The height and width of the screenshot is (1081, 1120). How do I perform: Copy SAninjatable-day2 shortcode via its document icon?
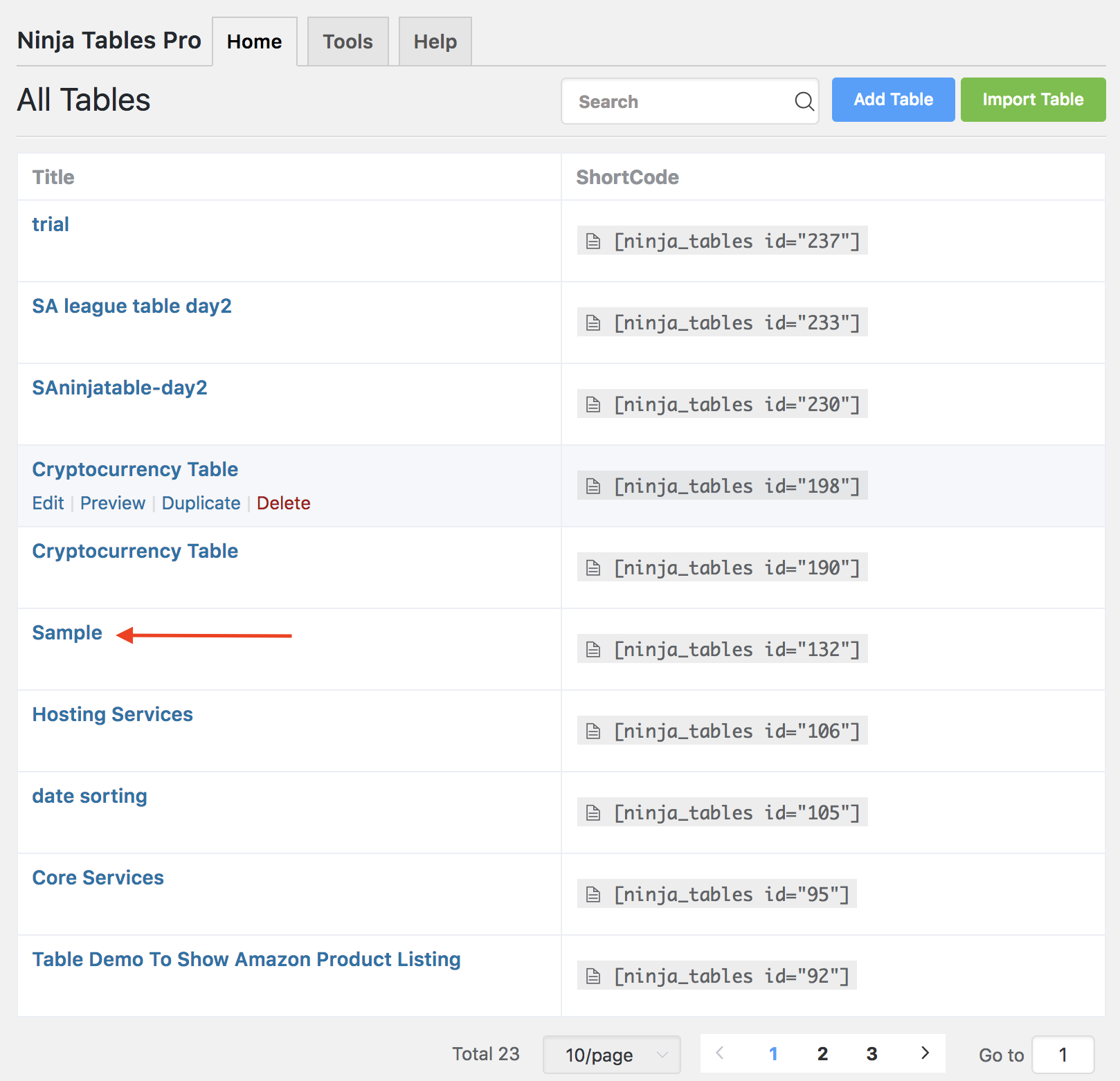click(593, 403)
